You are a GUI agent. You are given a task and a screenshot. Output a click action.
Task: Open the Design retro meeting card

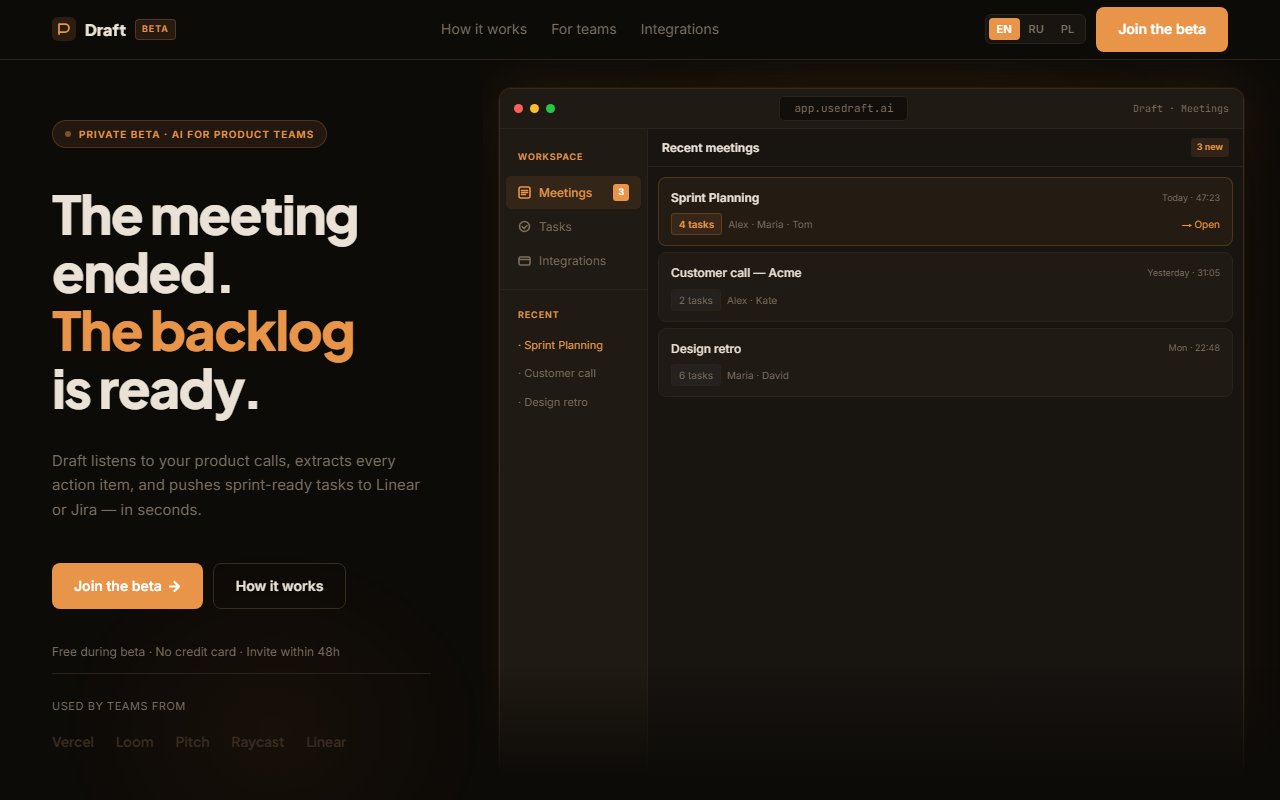pyautogui.click(x=945, y=363)
